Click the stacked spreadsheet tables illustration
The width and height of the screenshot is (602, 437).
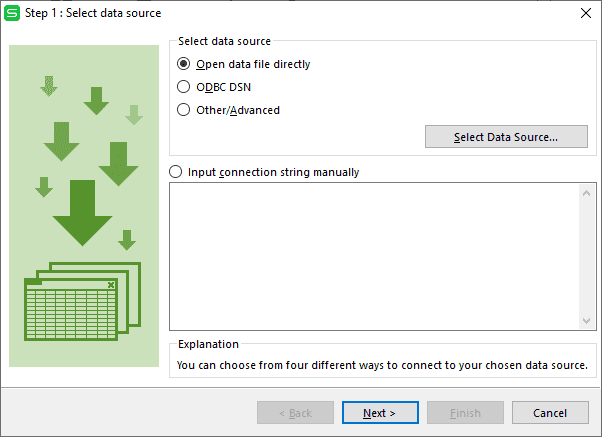(83, 301)
